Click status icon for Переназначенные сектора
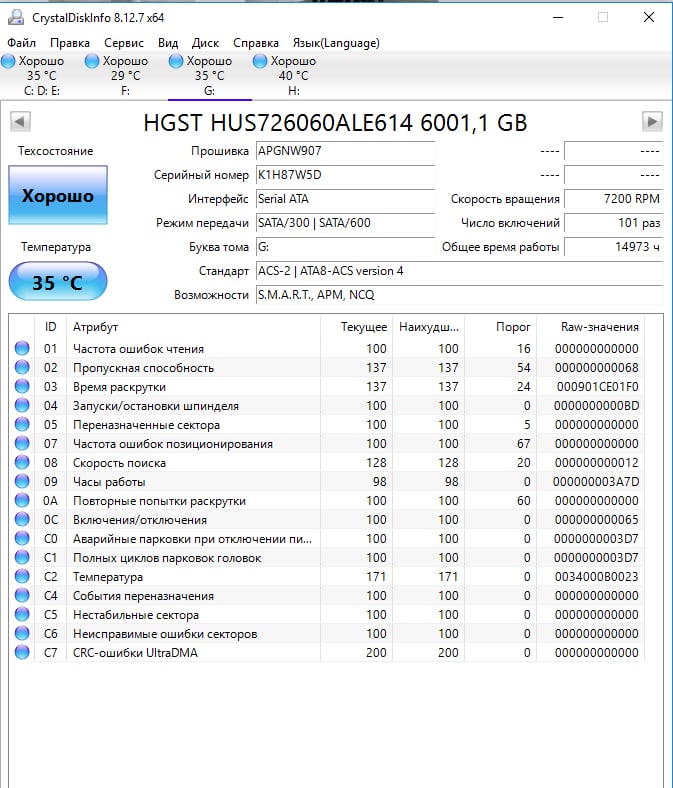The height and width of the screenshot is (788, 673). [22, 424]
